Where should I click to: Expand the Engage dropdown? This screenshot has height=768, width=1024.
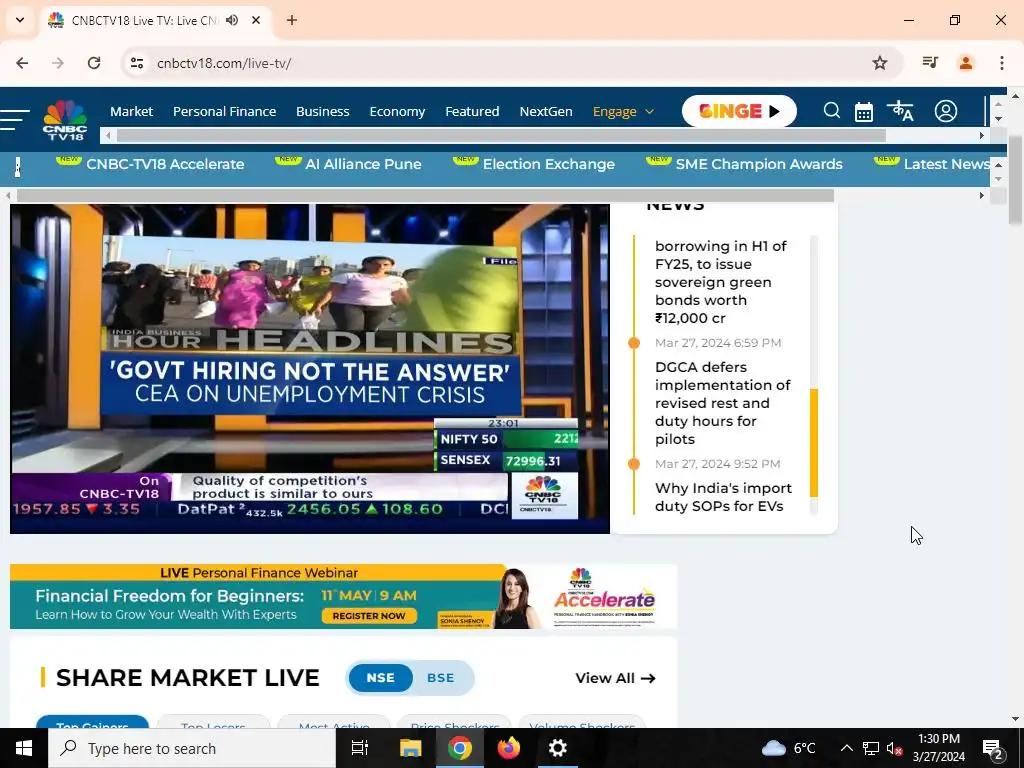pyautogui.click(x=623, y=112)
